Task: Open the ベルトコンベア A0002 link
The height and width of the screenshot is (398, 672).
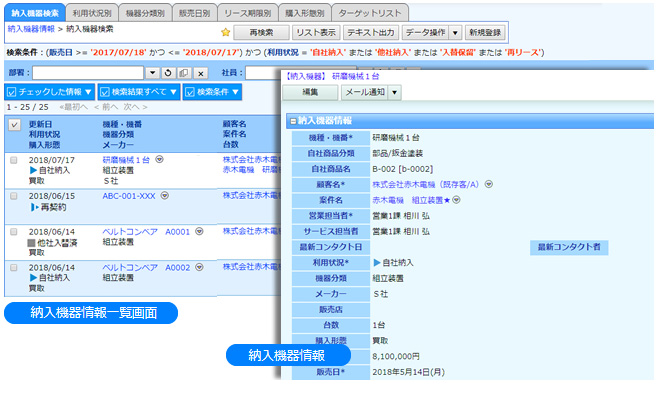Action: click(146, 267)
